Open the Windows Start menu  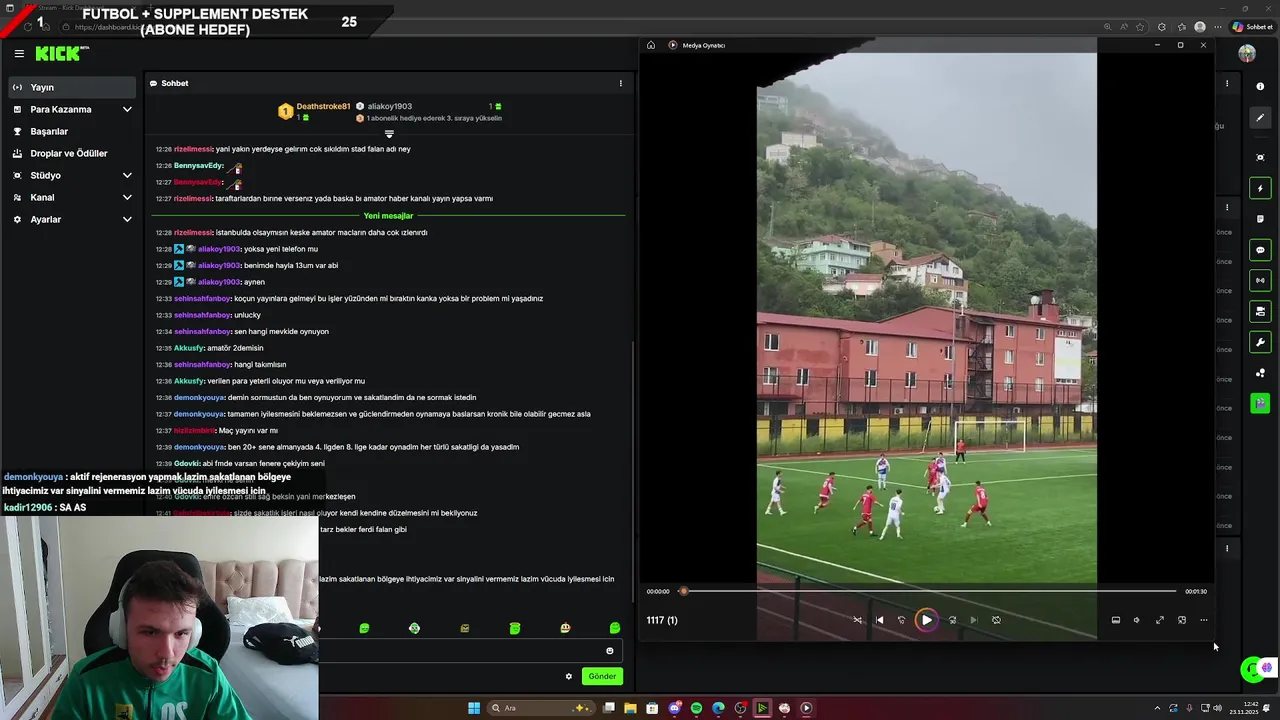coord(474,708)
